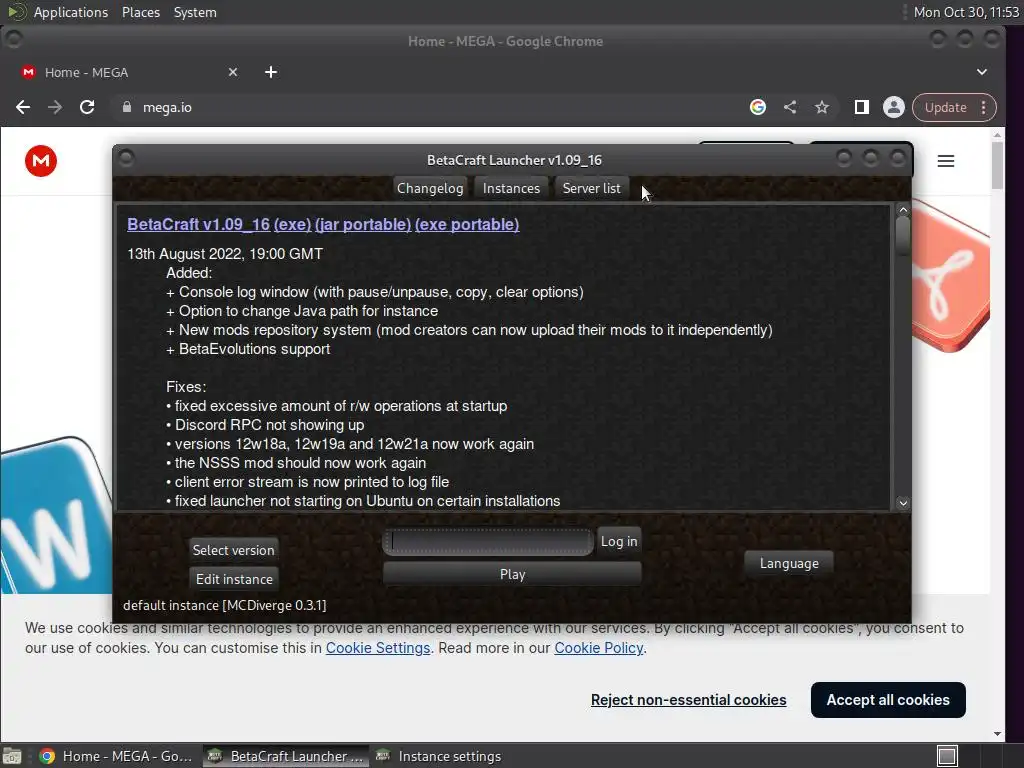This screenshot has height=768, width=1024.
Task: Go forward in Chrome
Action: (55, 107)
